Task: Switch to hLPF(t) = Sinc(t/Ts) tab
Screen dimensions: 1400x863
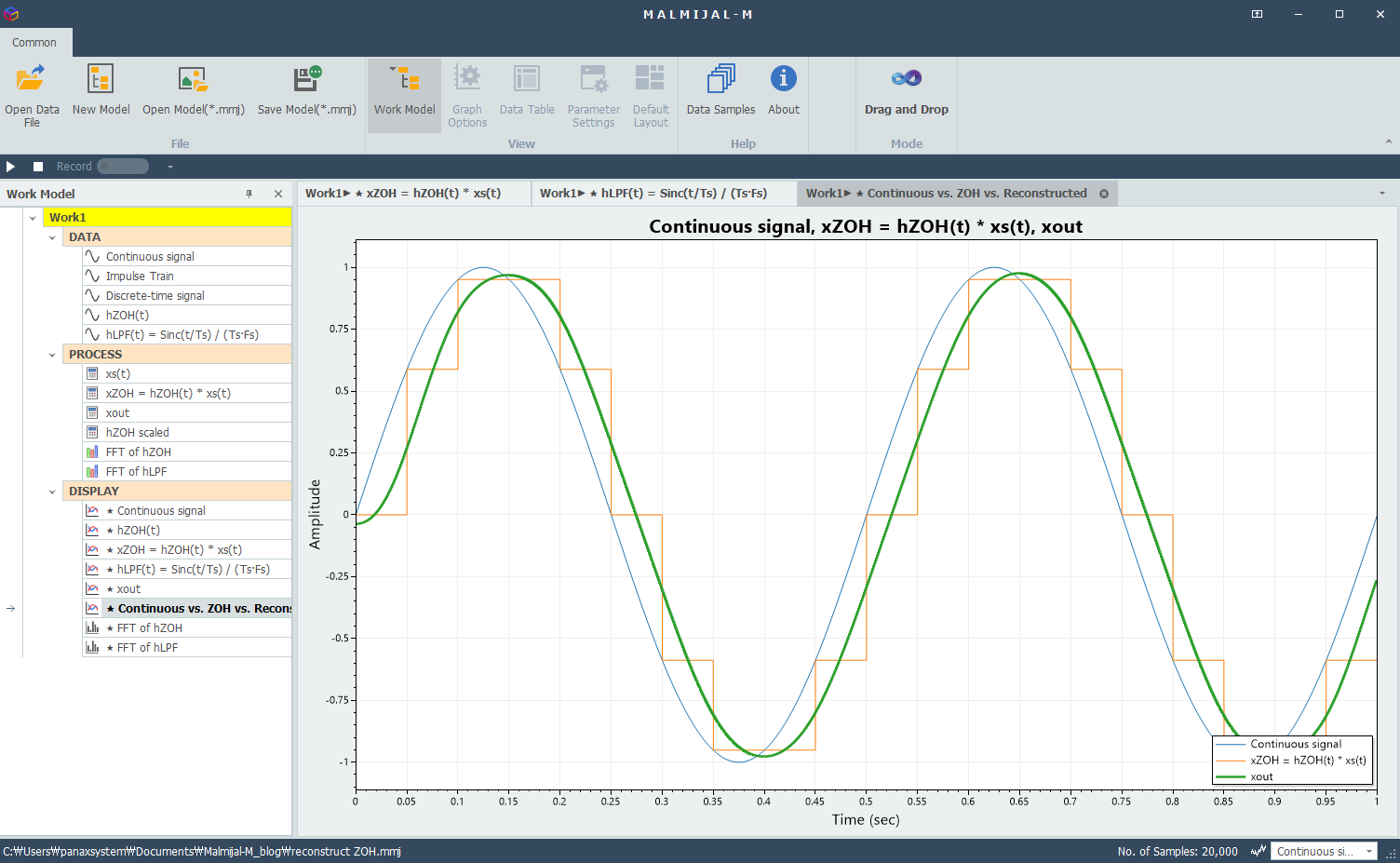Action: pyautogui.click(x=664, y=194)
